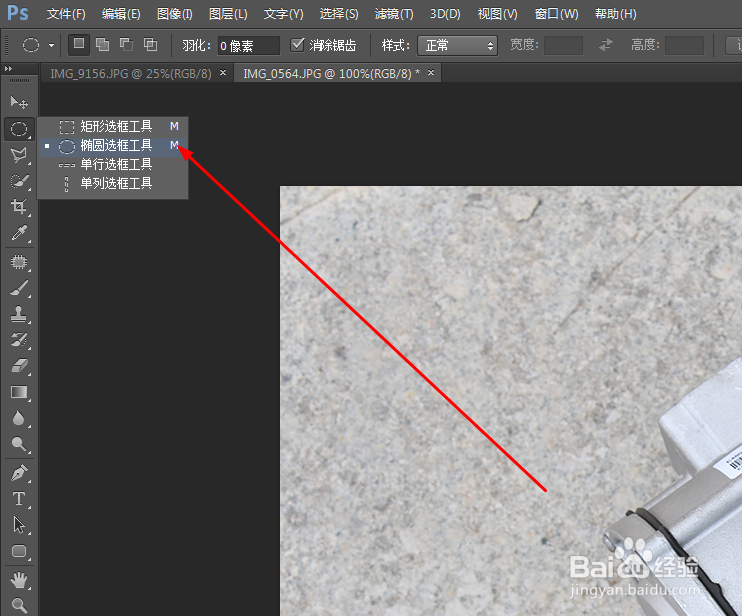742x616 pixels.
Task: Open the 3D(D) menu
Action: point(445,14)
